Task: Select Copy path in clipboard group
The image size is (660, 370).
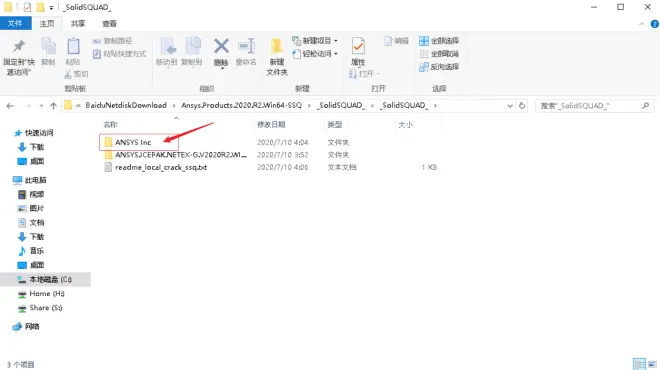Action: [x=112, y=41]
